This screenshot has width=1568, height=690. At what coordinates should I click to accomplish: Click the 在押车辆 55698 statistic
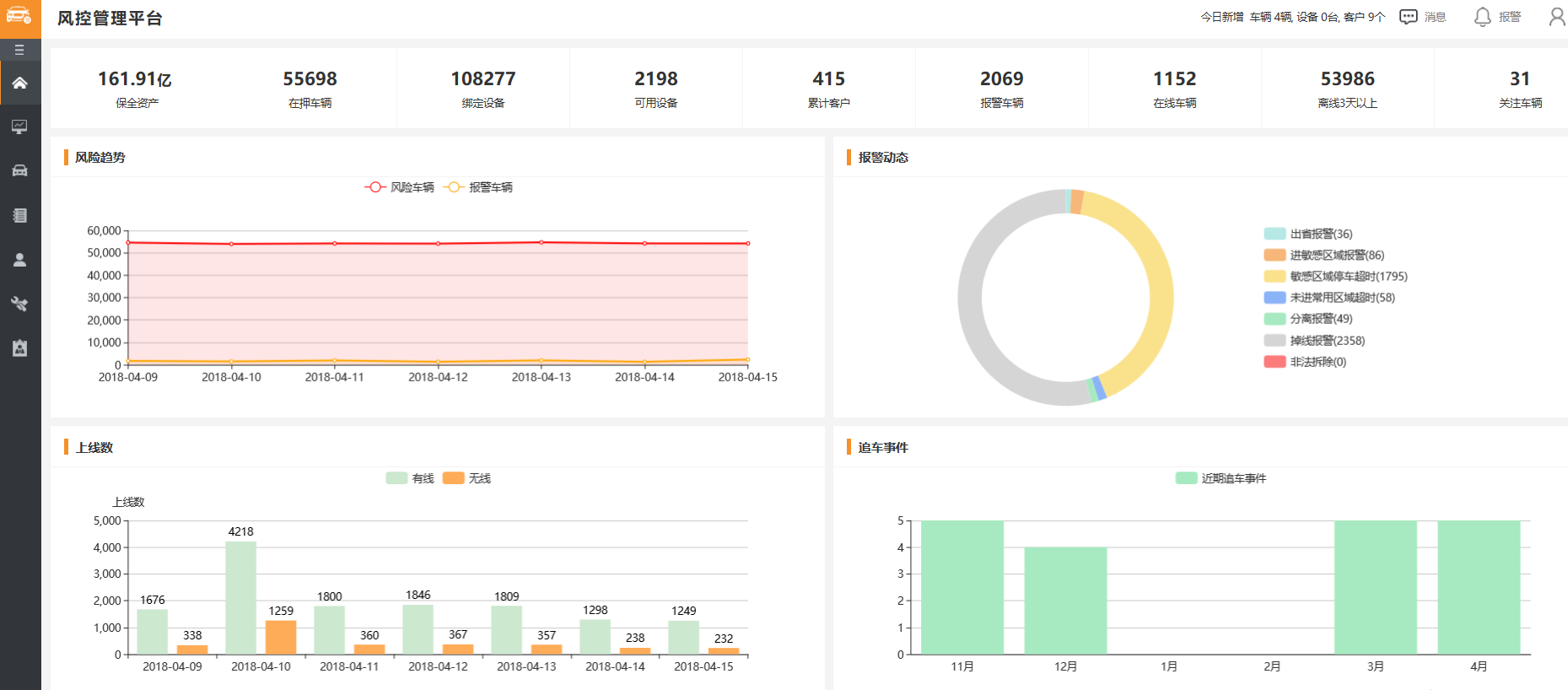coord(310,88)
